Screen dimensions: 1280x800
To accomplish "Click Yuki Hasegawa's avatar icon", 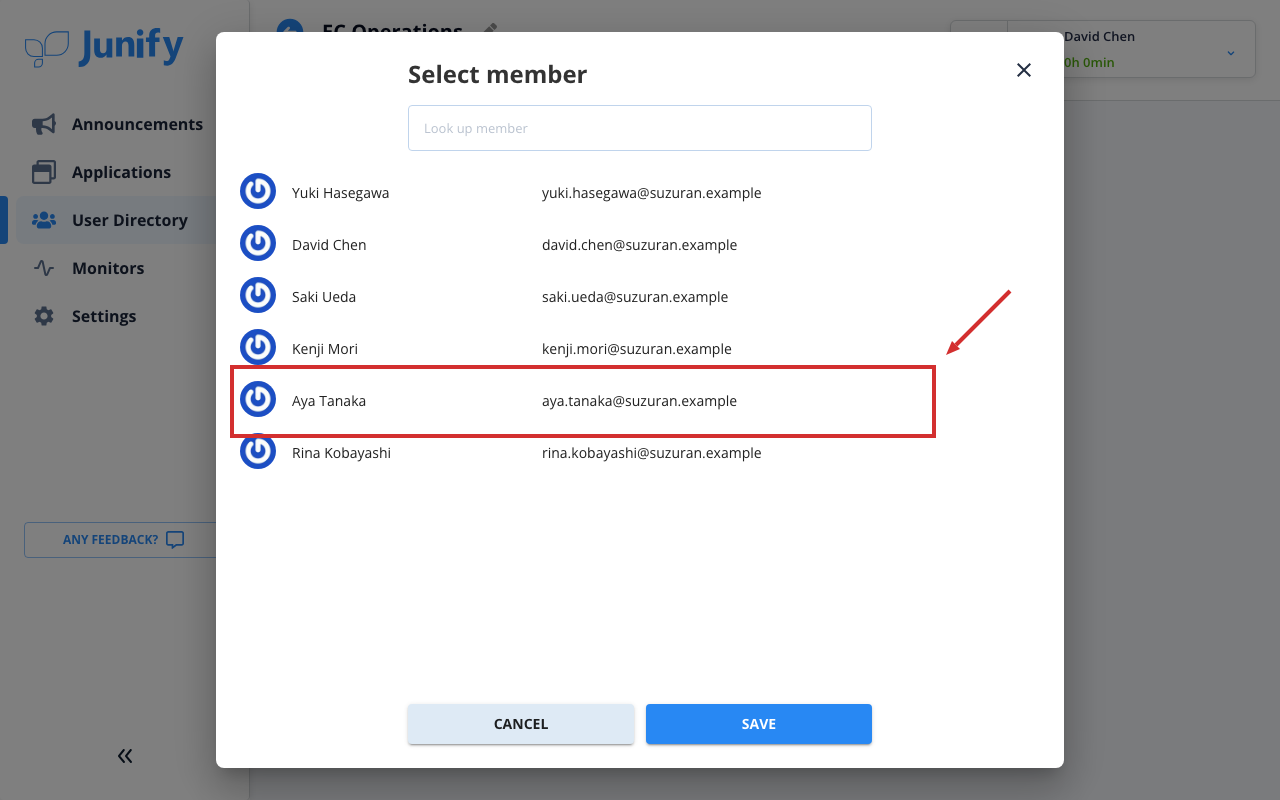I will coord(258,192).
